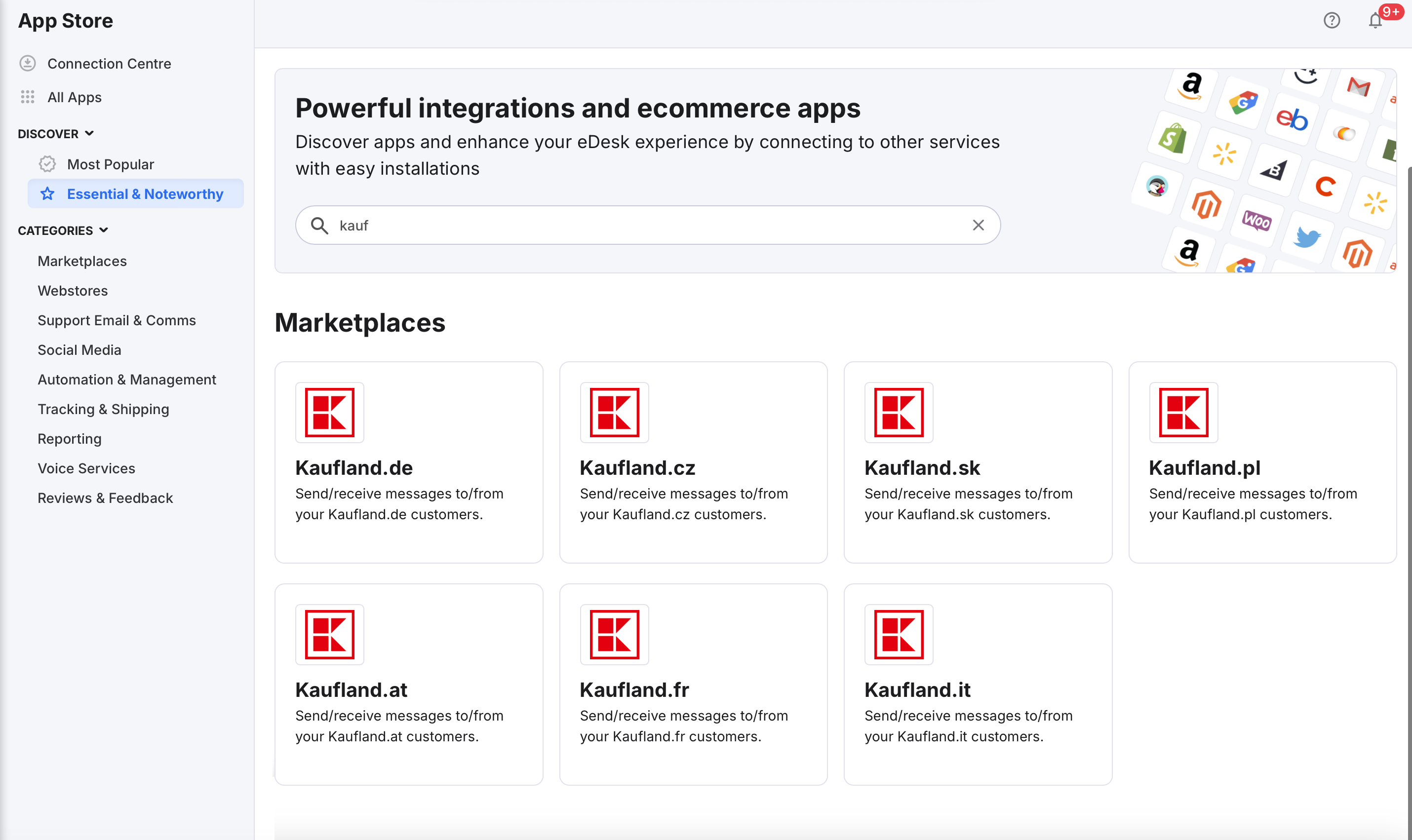Viewport: 1412px width, 840px height.
Task: Click the Kaufland.at logo icon
Action: (x=329, y=635)
